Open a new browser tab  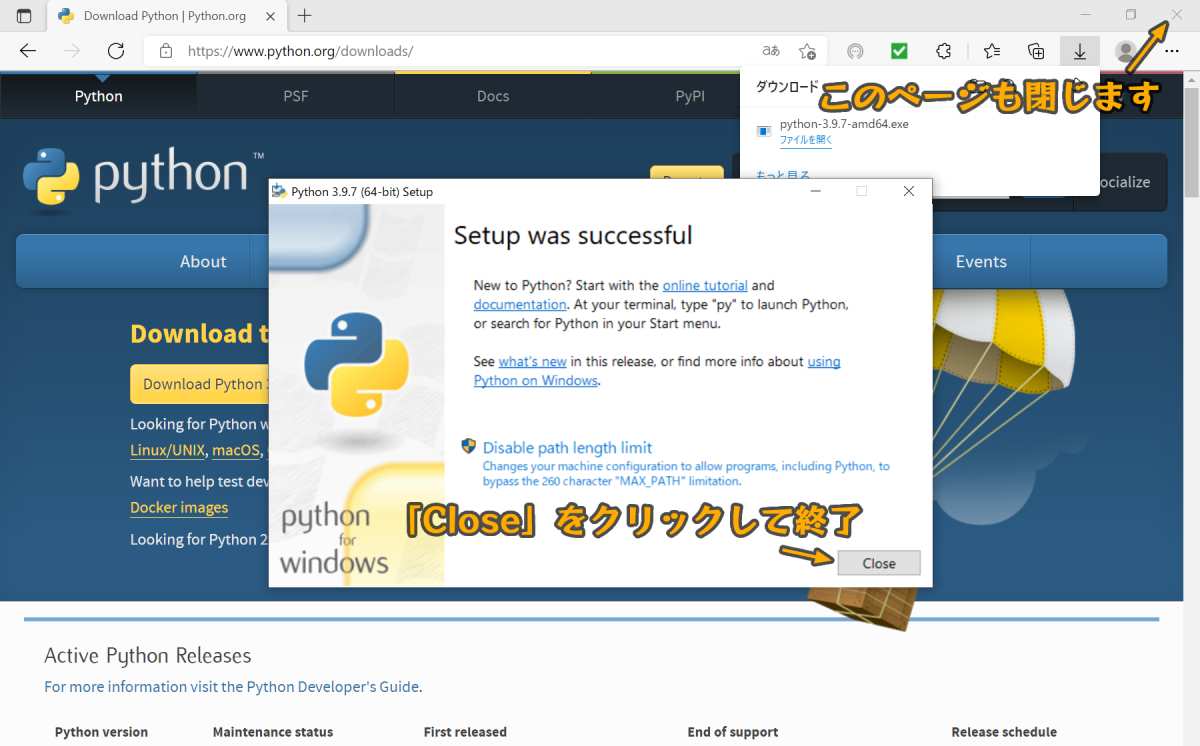pyautogui.click(x=305, y=16)
